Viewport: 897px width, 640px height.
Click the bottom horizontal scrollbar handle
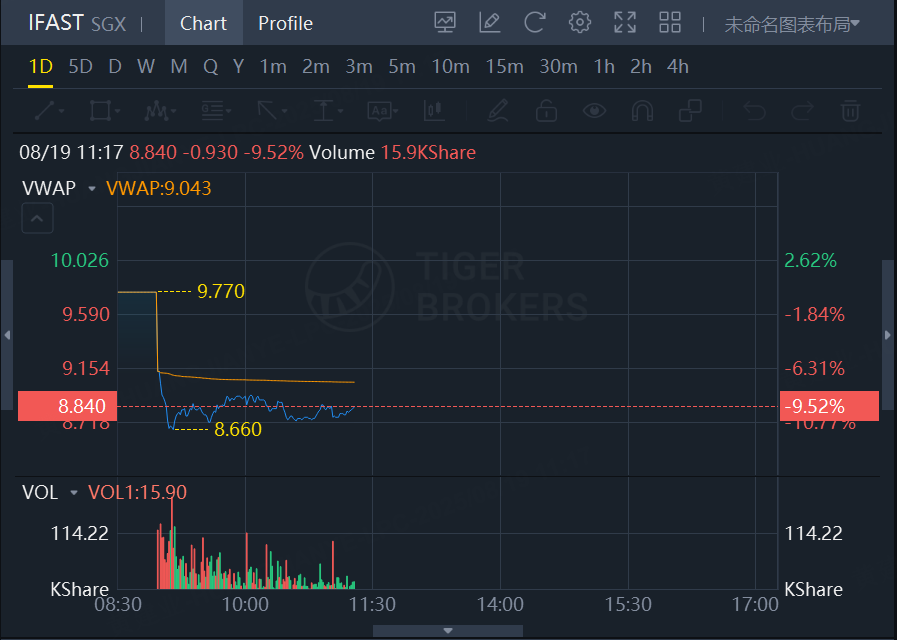(447, 631)
